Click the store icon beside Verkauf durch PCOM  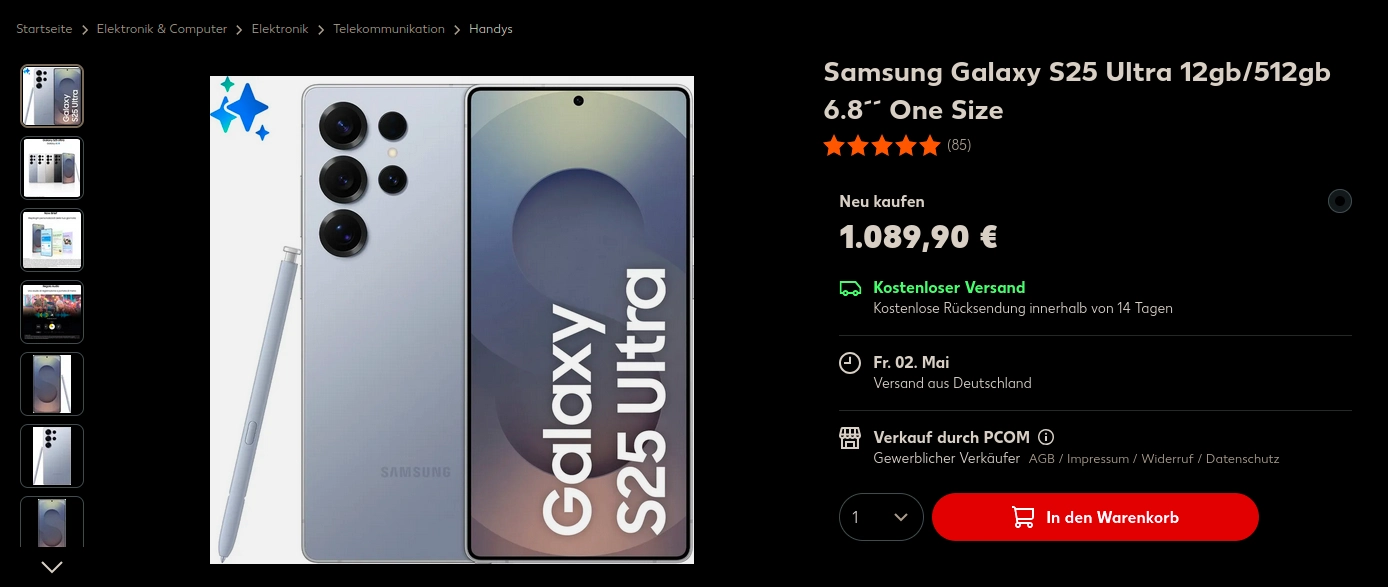[x=850, y=438]
